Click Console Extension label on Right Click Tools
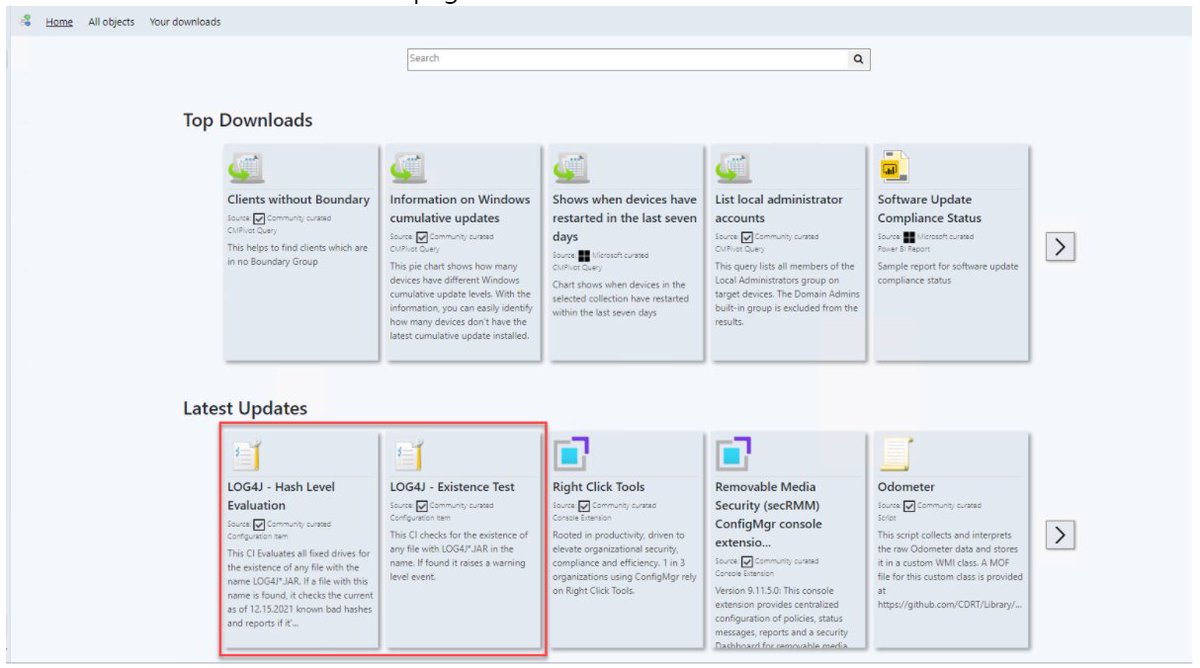 tap(582, 517)
